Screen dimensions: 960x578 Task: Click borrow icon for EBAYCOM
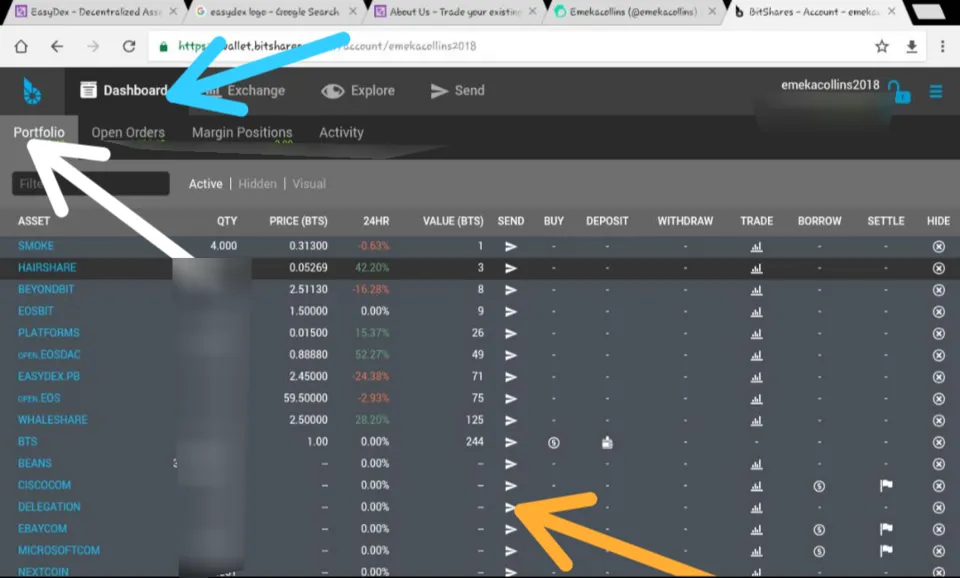coord(819,530)
